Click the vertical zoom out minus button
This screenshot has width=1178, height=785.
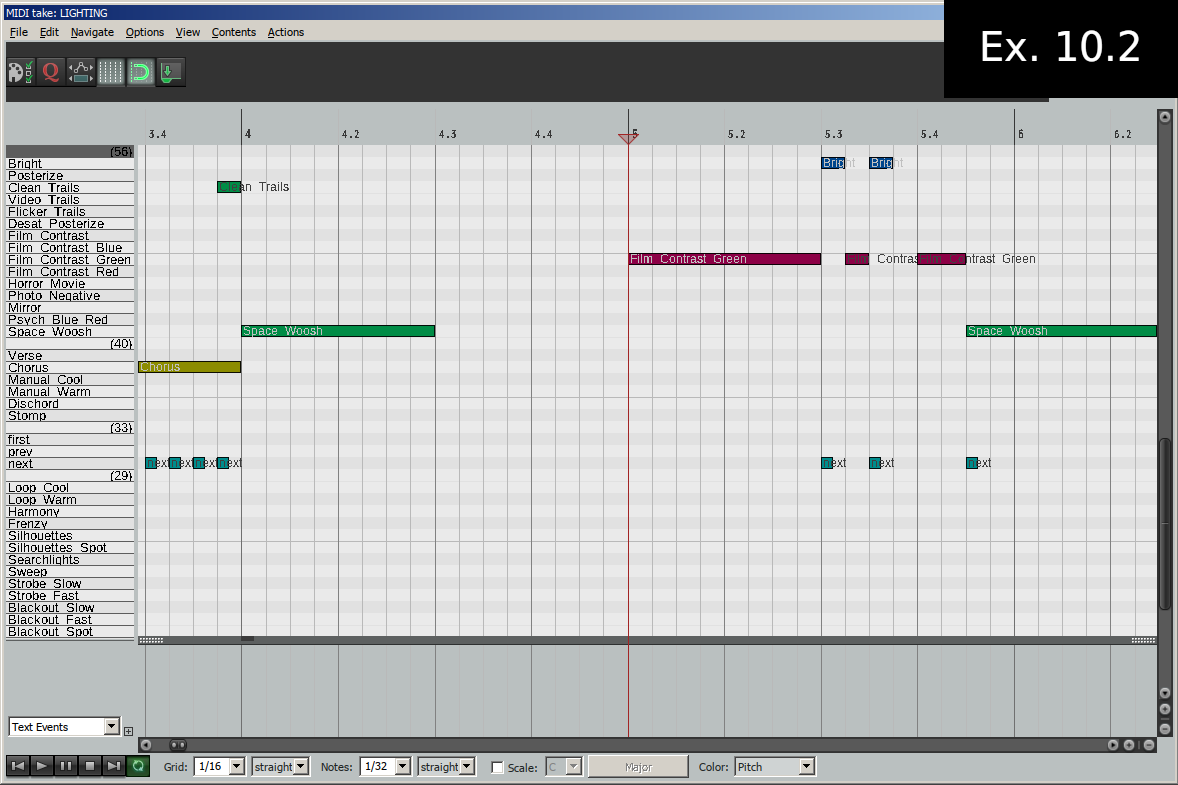click(1164, 728)
